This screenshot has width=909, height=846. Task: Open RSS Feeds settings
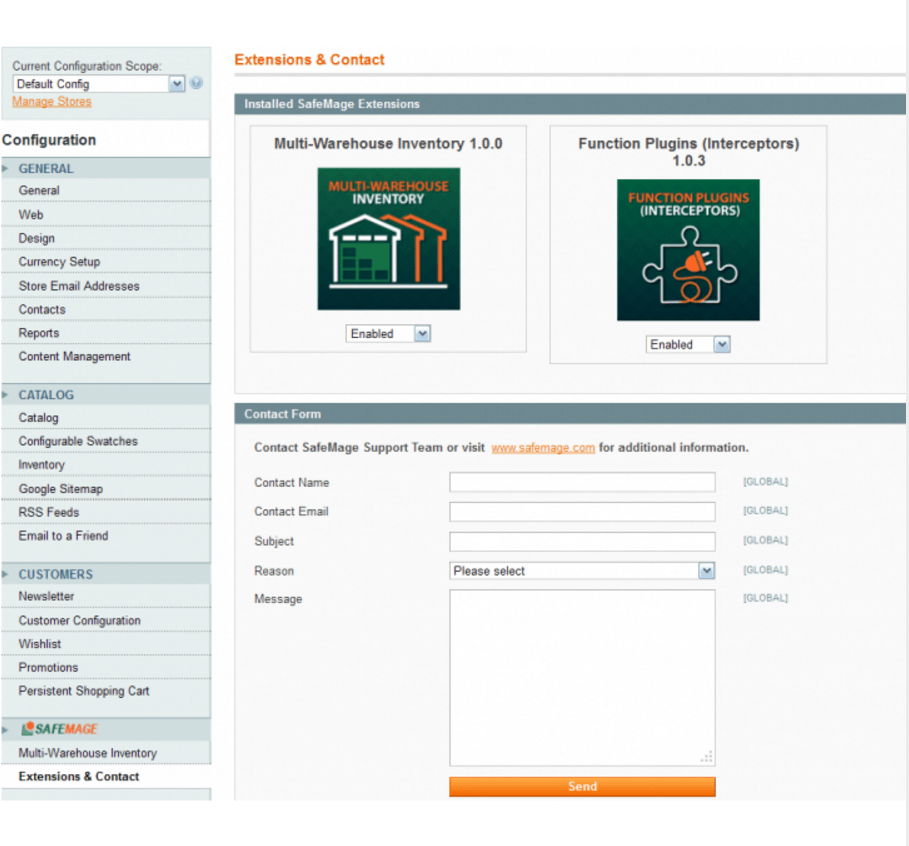coord(106,512)
